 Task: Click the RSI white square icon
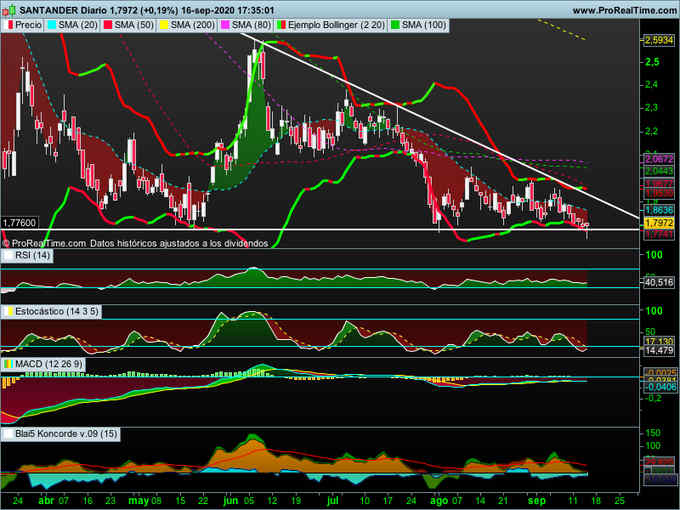coord(8,255)
